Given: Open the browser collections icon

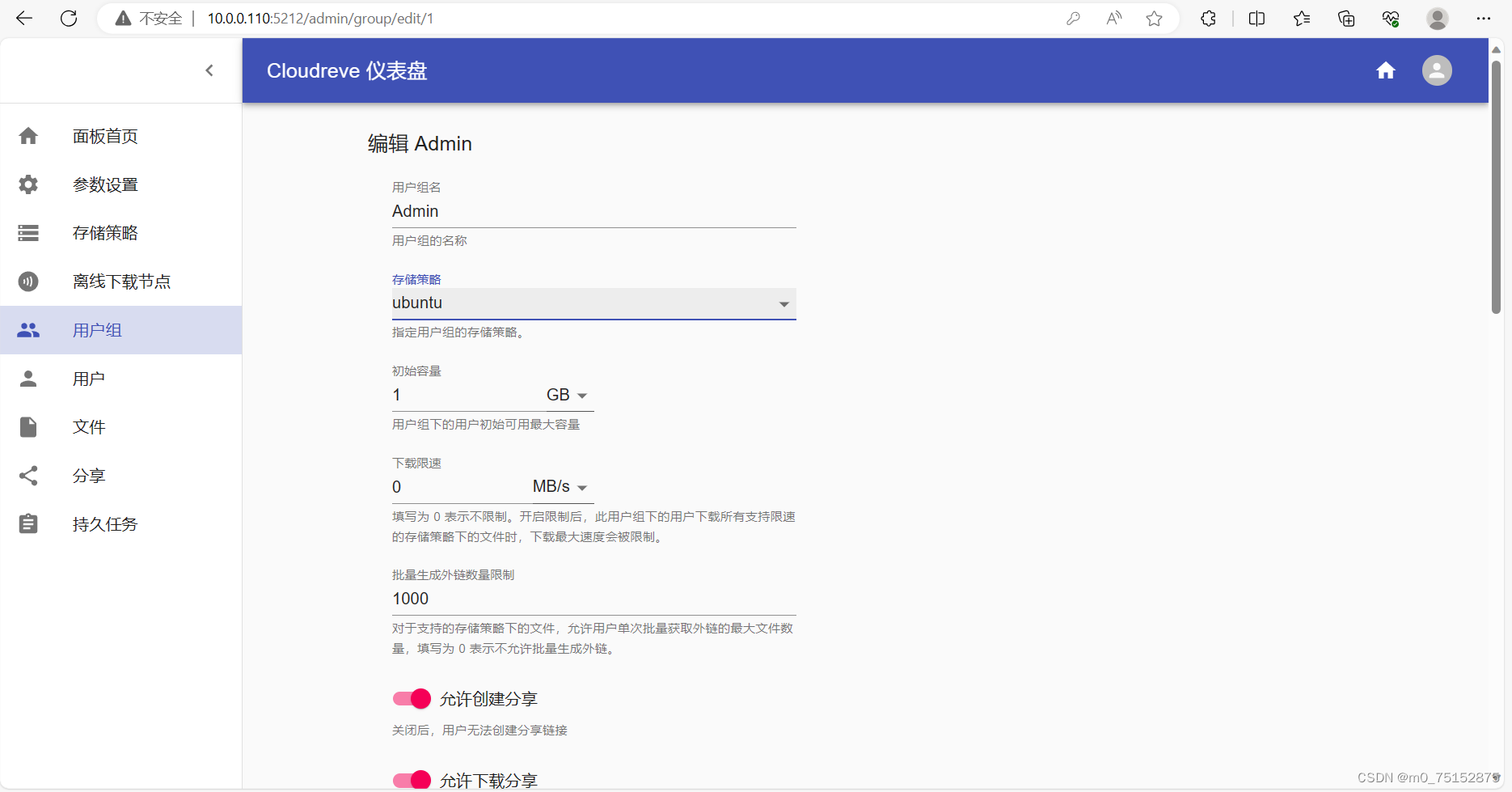Looking at the screenshot, I should (1346, 19).
